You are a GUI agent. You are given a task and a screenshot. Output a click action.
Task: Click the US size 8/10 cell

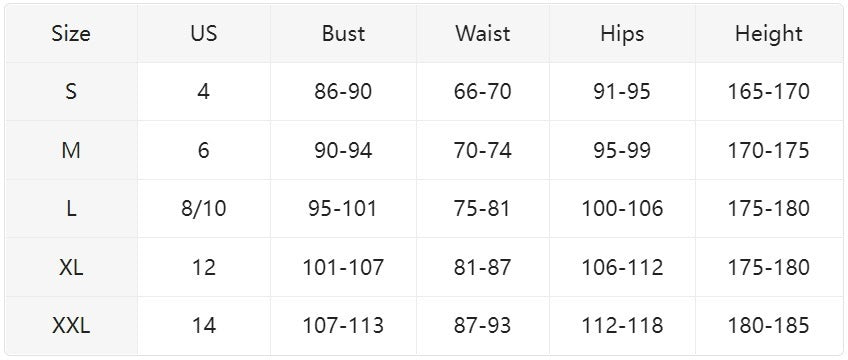point(204,209)
